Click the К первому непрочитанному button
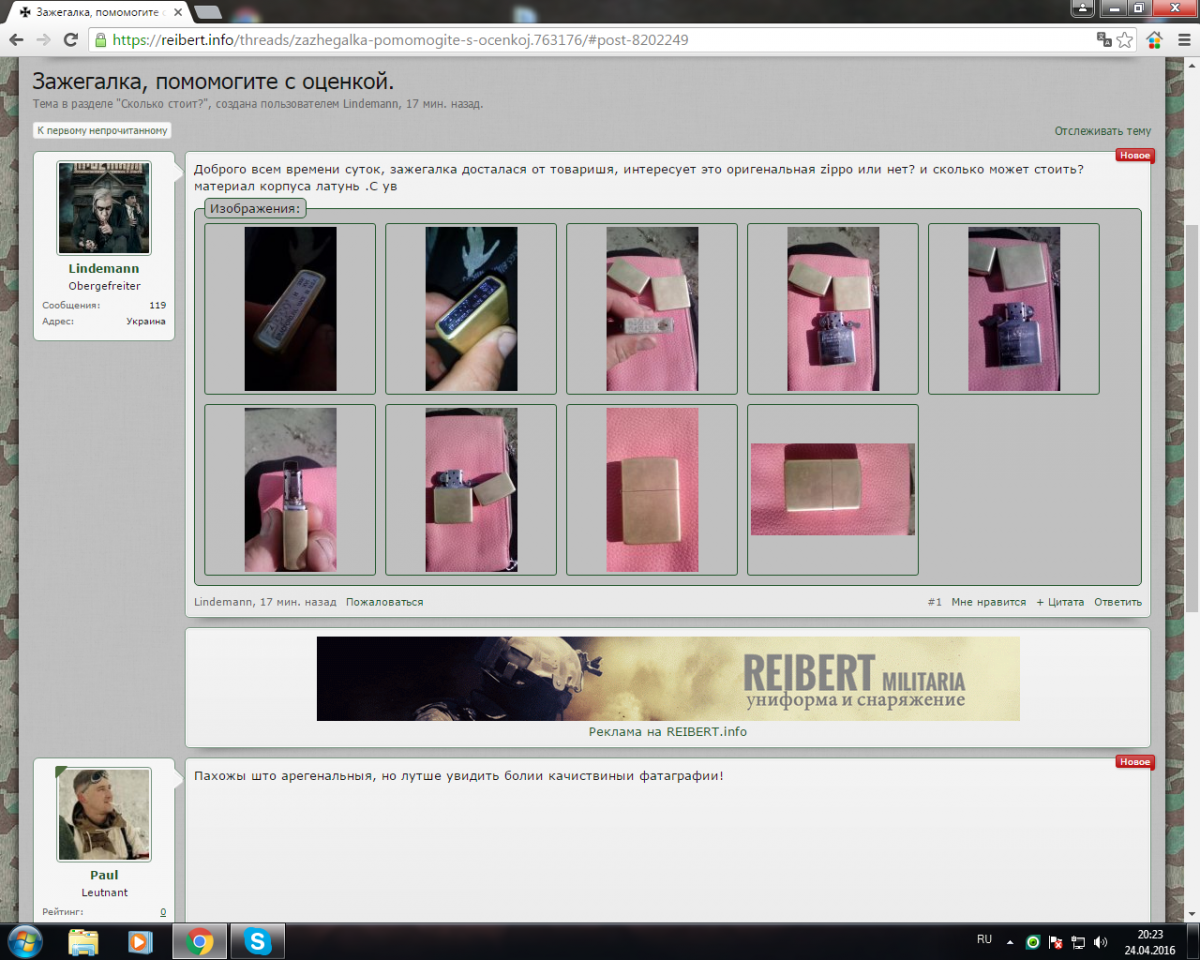 pyautogui.click(x=103, y=131)
